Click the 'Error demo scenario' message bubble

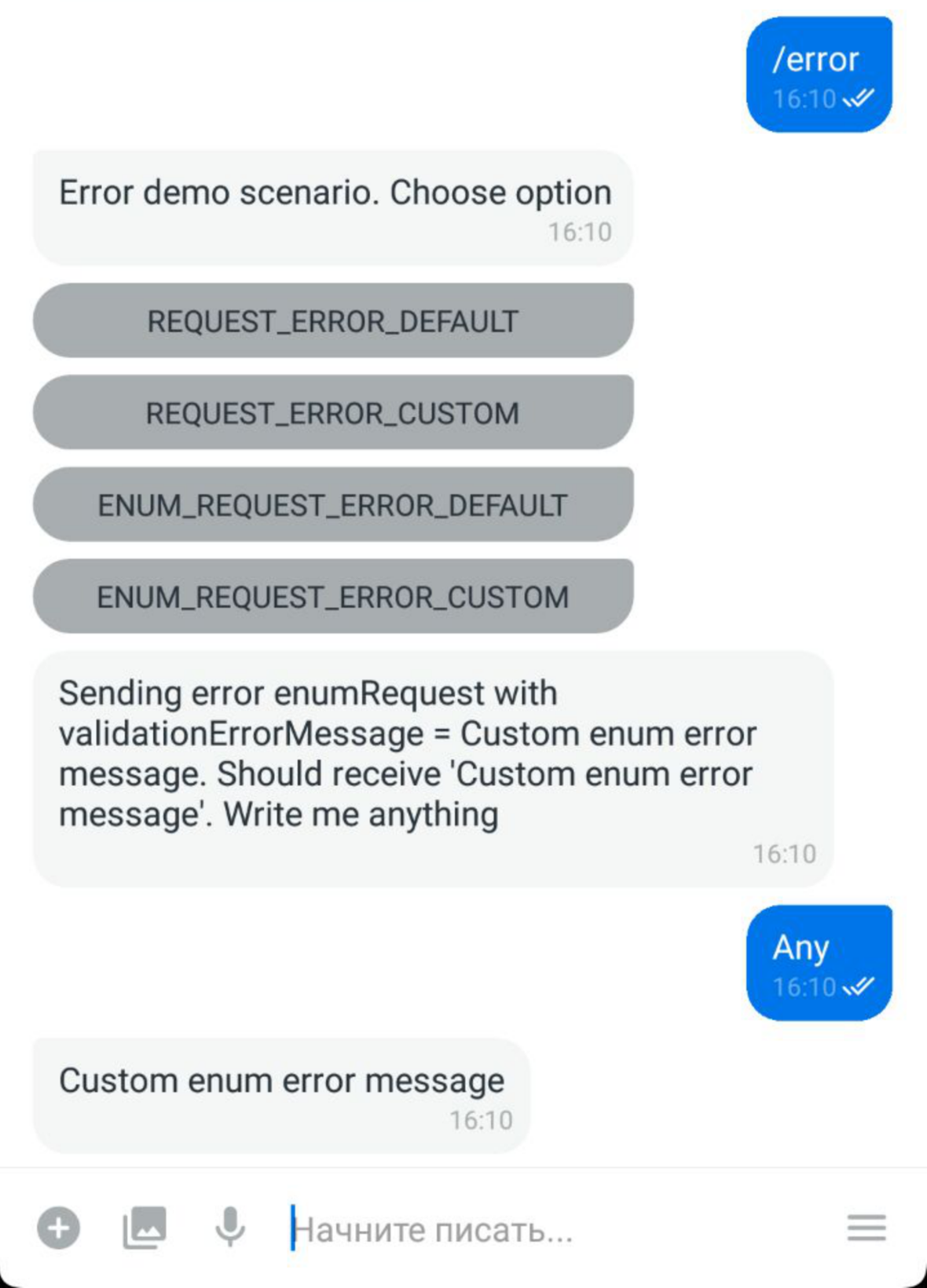tap(333, 207)
